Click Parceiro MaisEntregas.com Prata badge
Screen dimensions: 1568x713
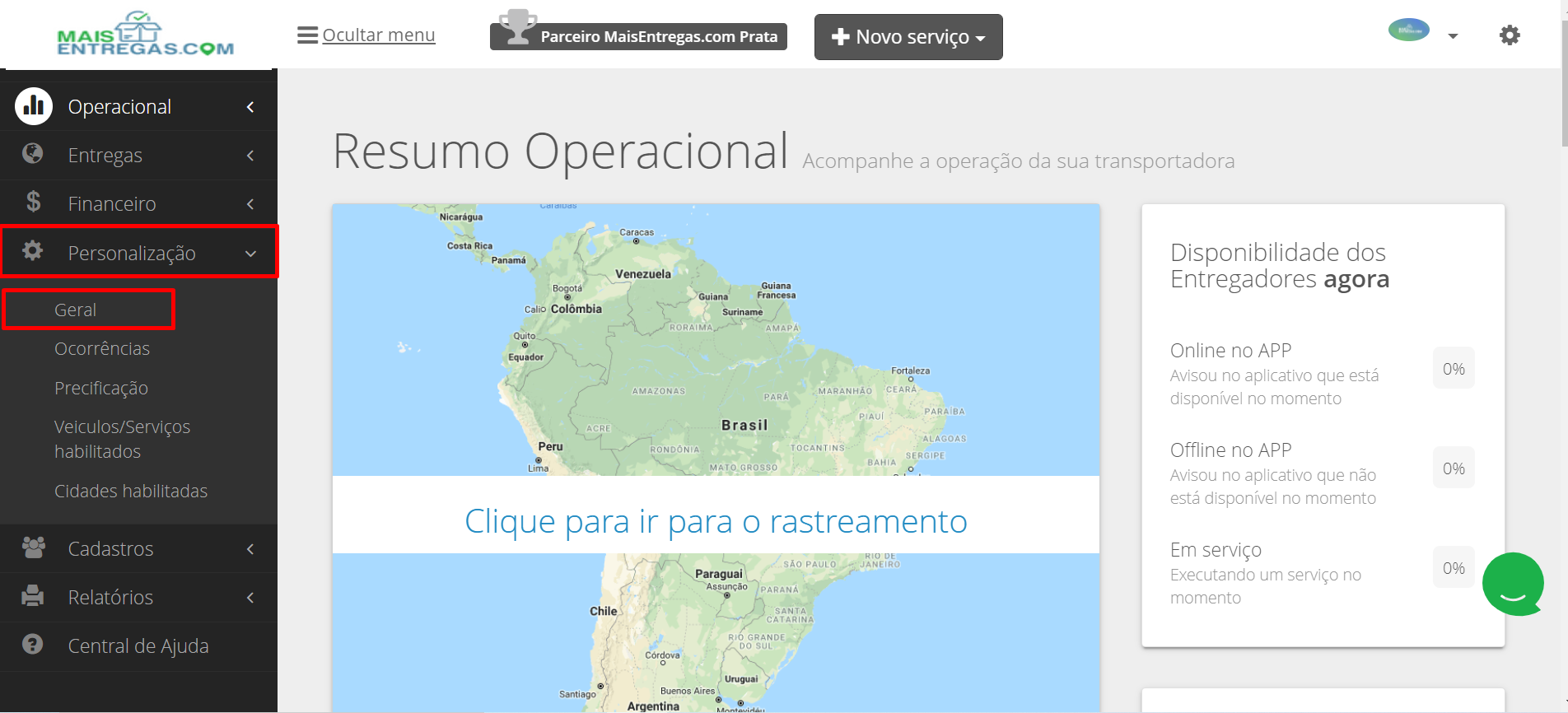(638, 36)
